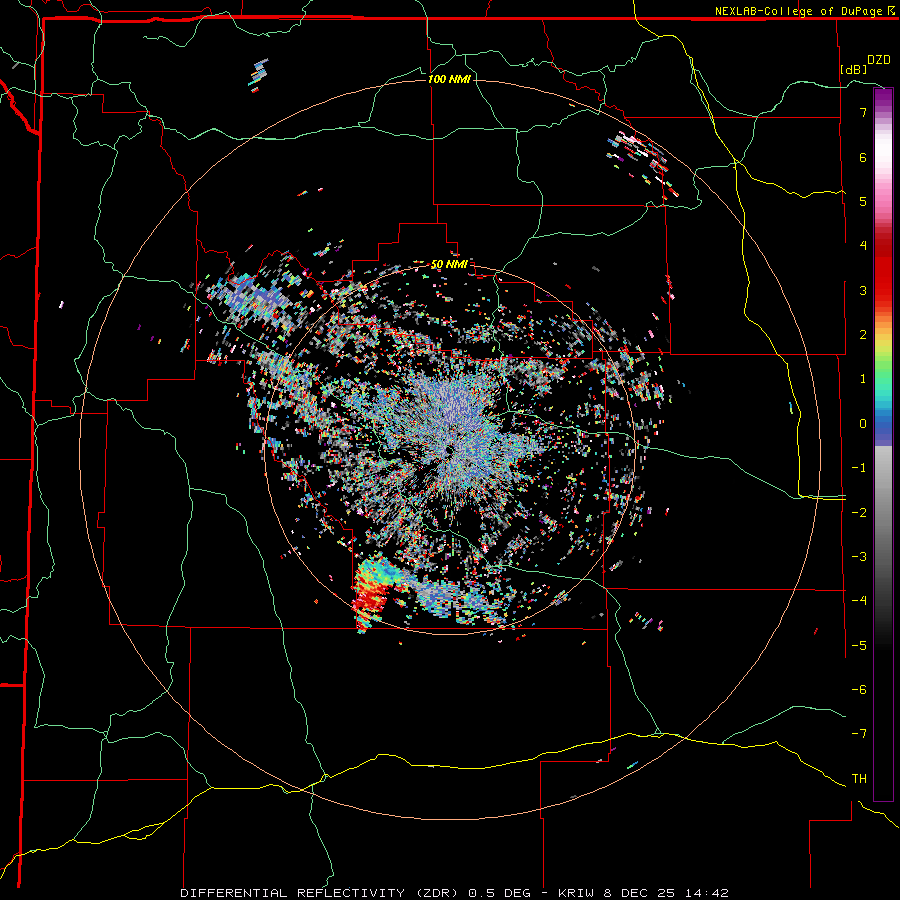Click the "100 NMI" range ring label
Image resolution: width=900 pixels, height=900 pixels.
449,79
